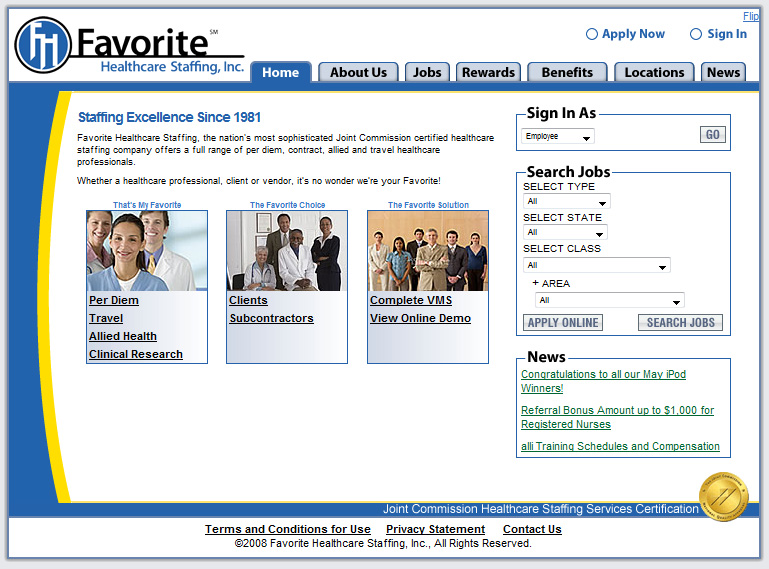Viewport: 769px width, 569px height.
Task: Expand the Select Type dropdown
Action: pyautogui.click(x=566, y=201)
